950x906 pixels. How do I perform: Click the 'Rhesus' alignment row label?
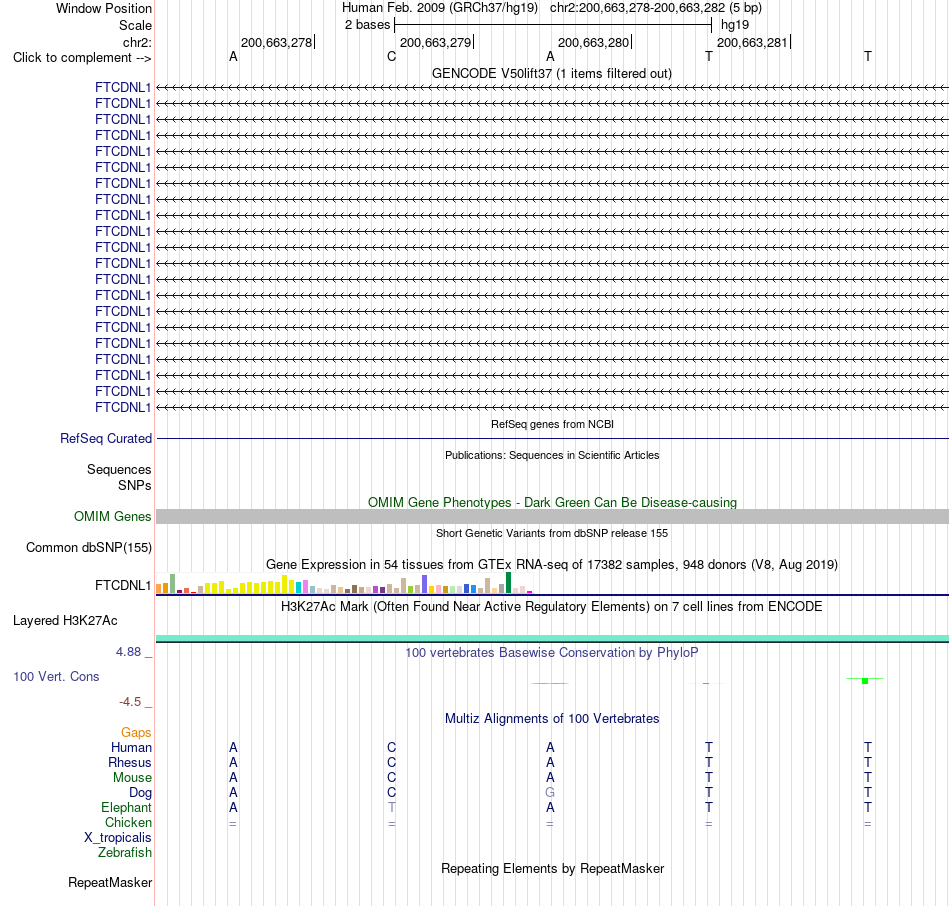(x=130, y=762)
